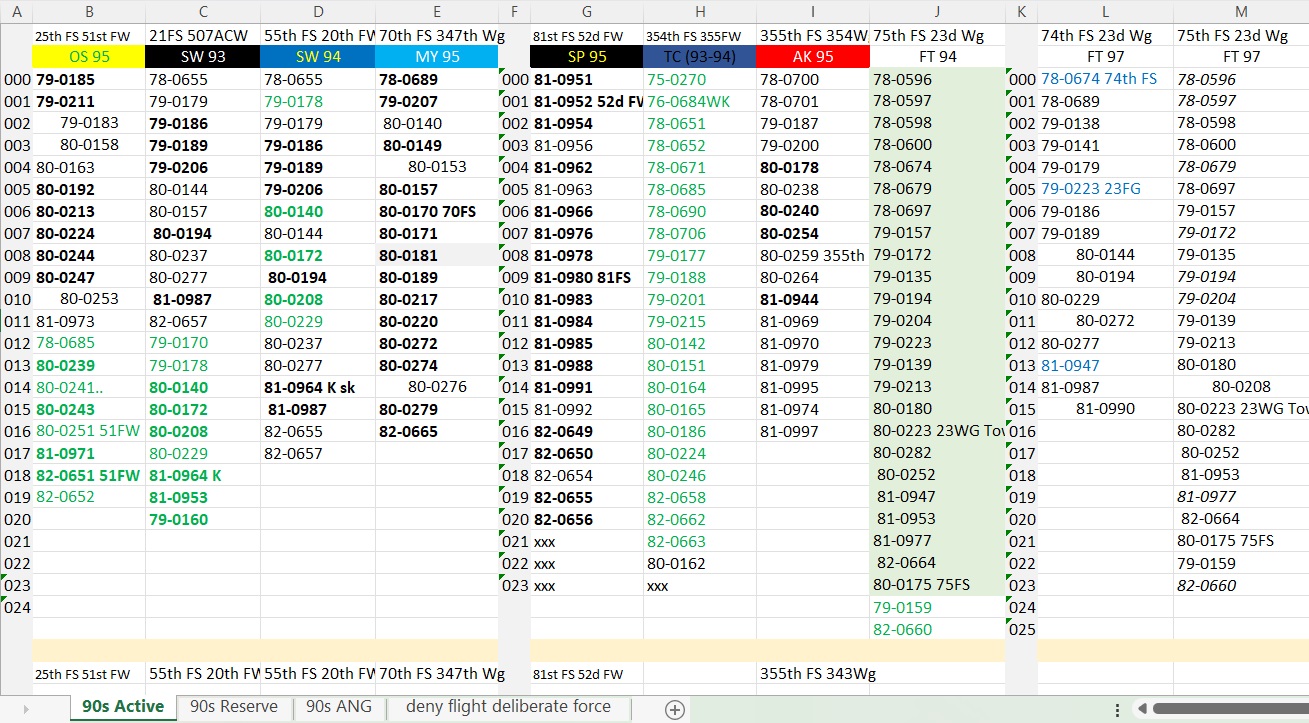Viewport: 1309px width, 723px height.
Task: Select the deny flight deliberate force tab
Action: pyautogui.click(x=508, y=707)
